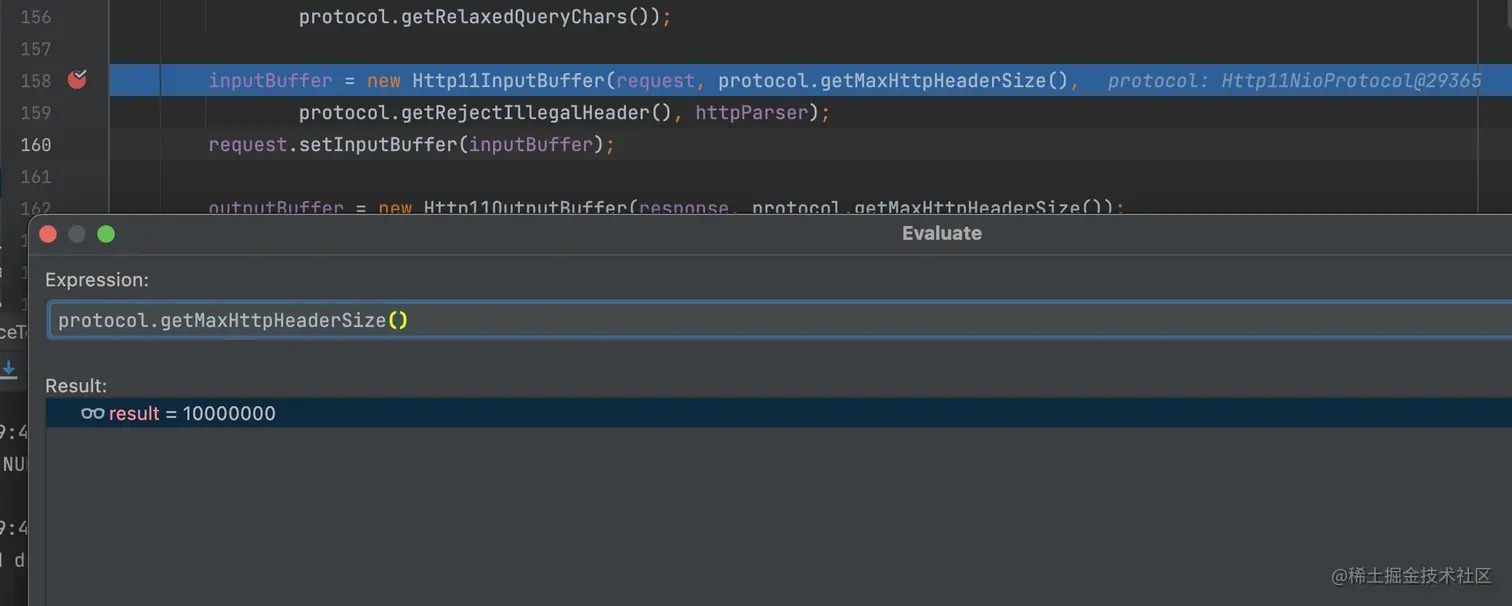
Task: Click the gray minimize button of Evaluate
Action: [77, 234]
